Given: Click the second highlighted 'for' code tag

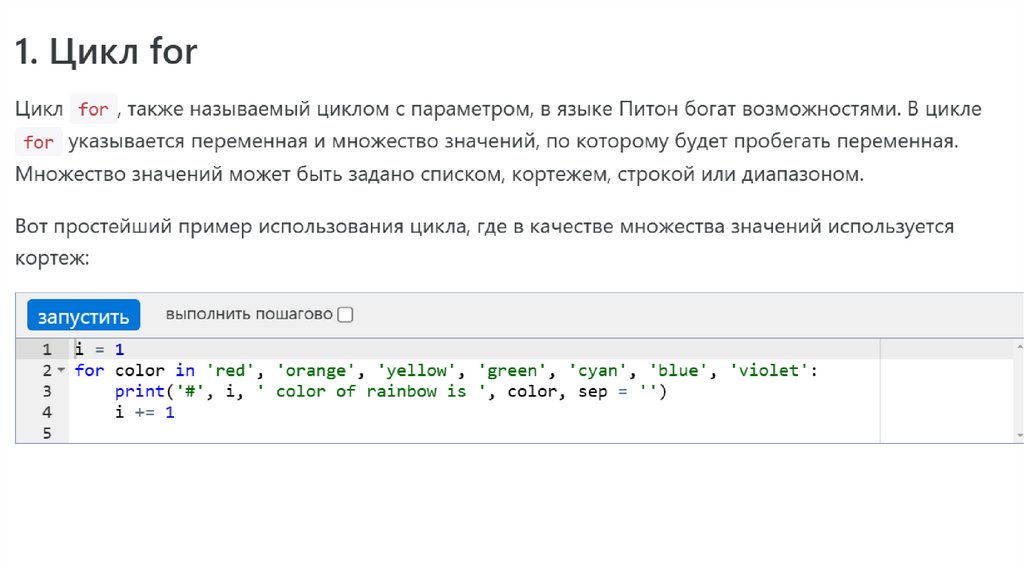Looking at the screenshot, I should [39, 142].
